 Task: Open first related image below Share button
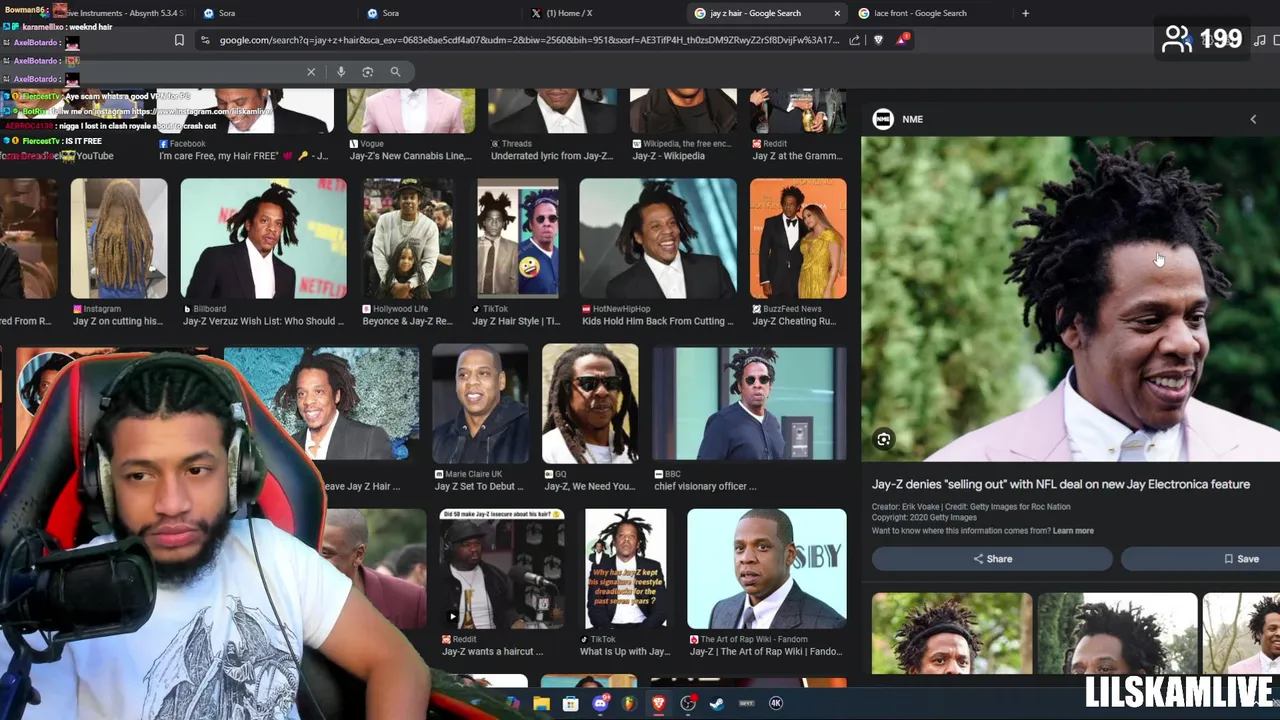point(952,633)
